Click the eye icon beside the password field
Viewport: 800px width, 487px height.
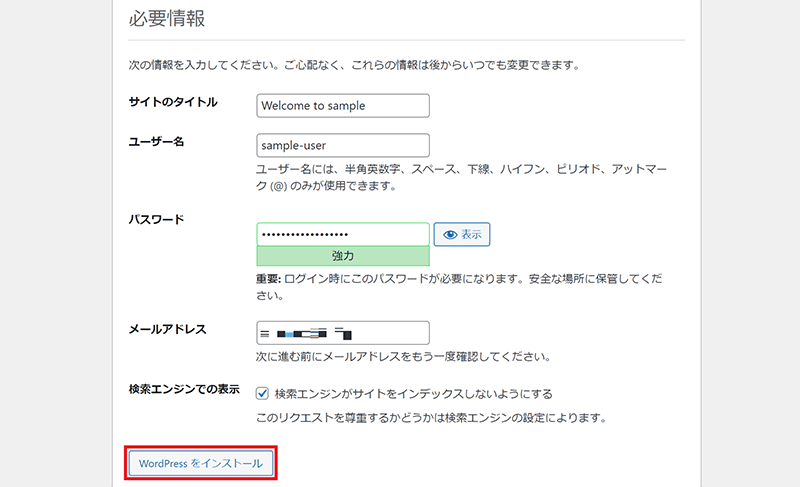449,234
